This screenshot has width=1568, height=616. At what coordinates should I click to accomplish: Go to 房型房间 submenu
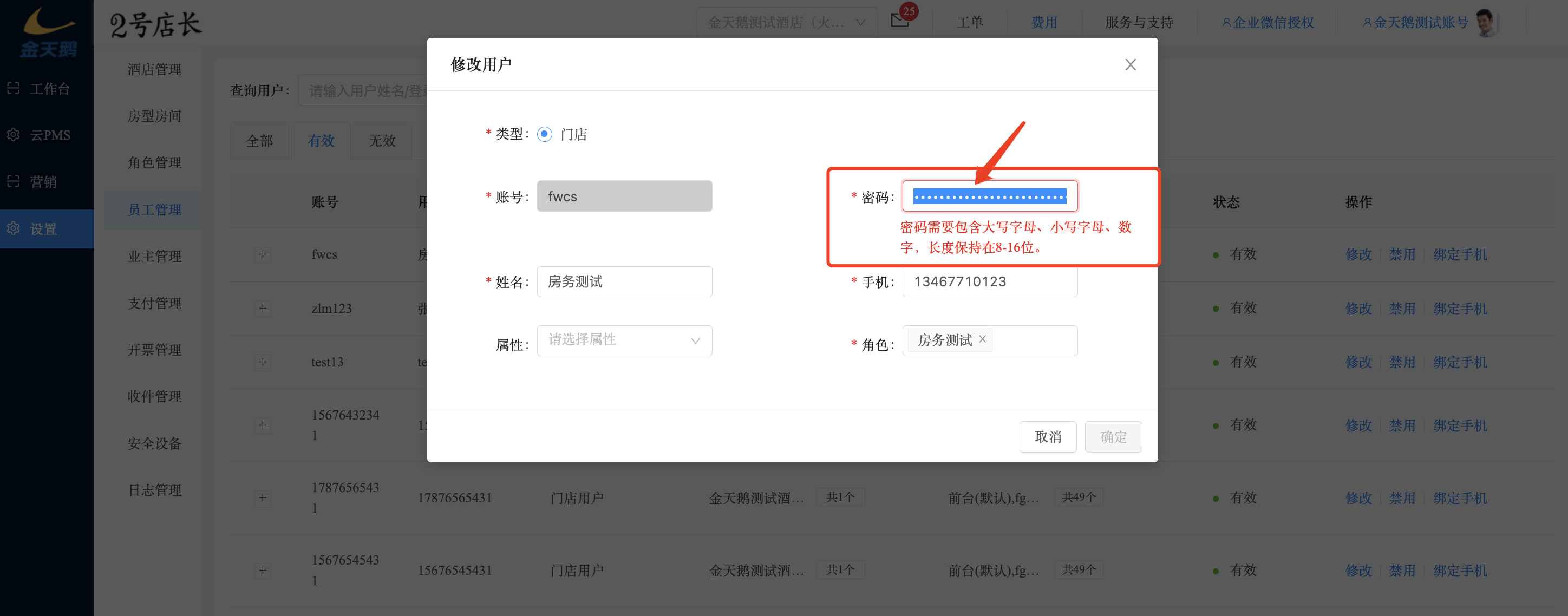[154, 116]
